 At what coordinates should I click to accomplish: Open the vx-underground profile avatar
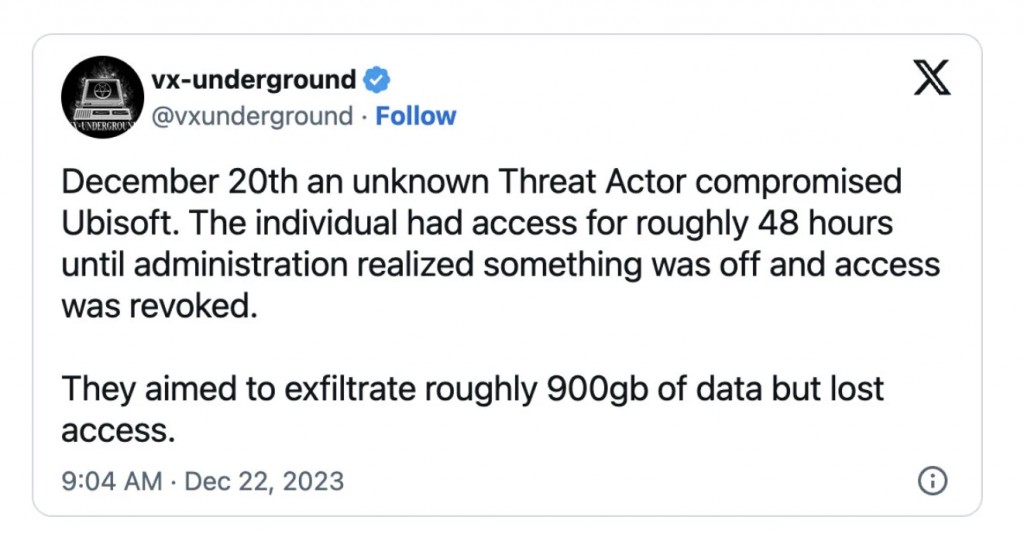(x=98, y=97)
